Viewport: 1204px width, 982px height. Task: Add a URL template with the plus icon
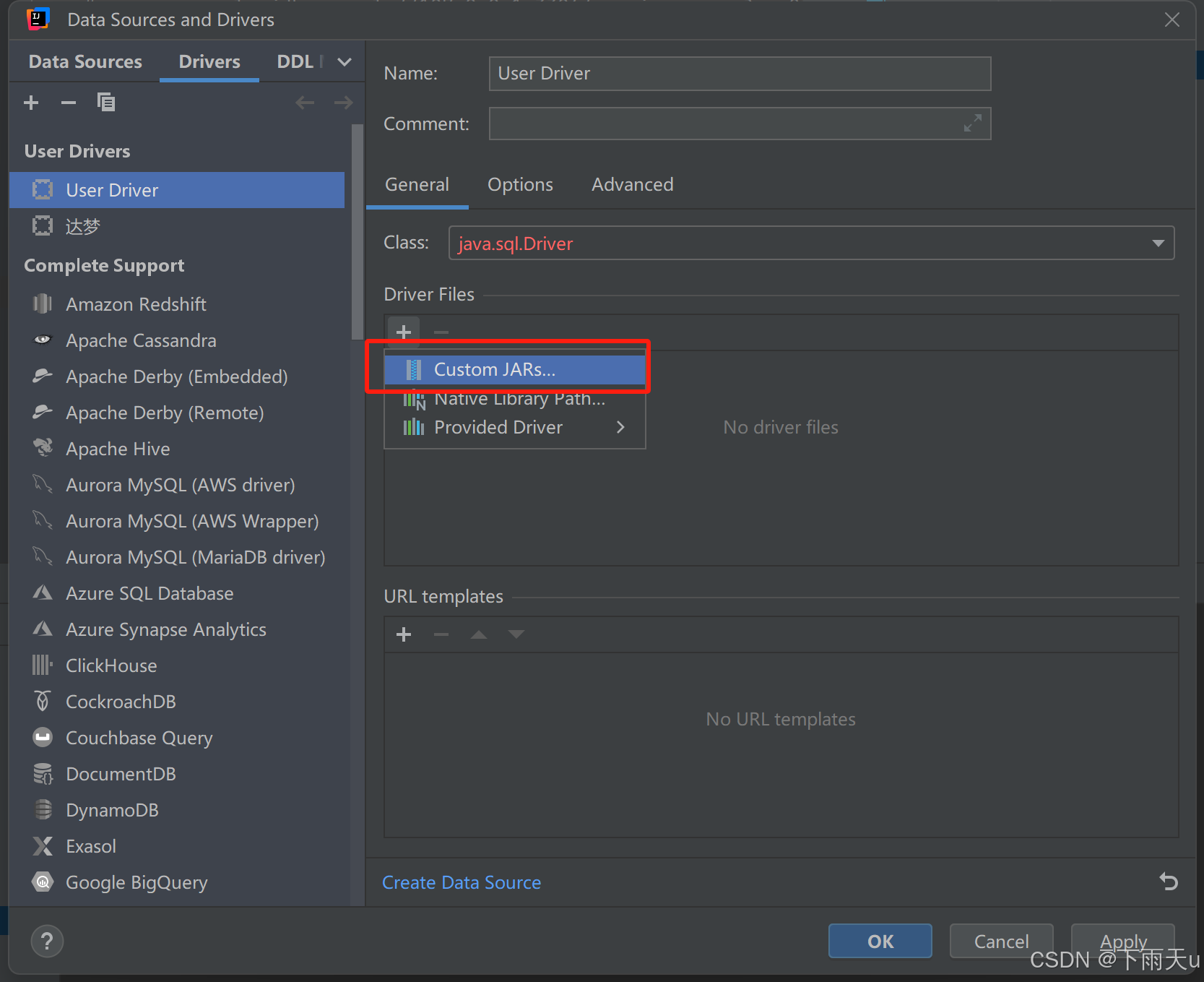tap(404, 634)
